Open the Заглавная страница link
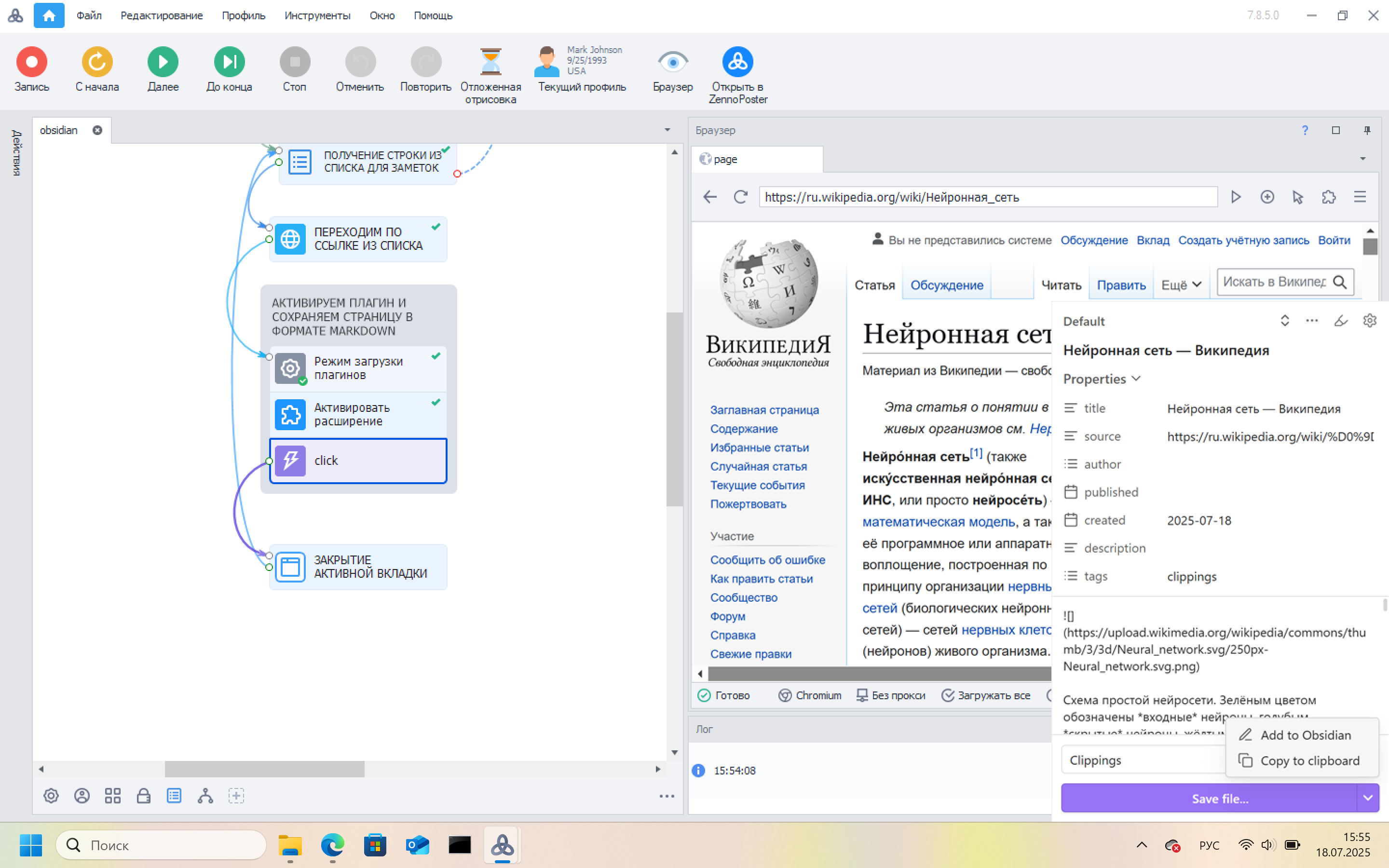This screenshot has height=868, width=1389. point(764,410)
